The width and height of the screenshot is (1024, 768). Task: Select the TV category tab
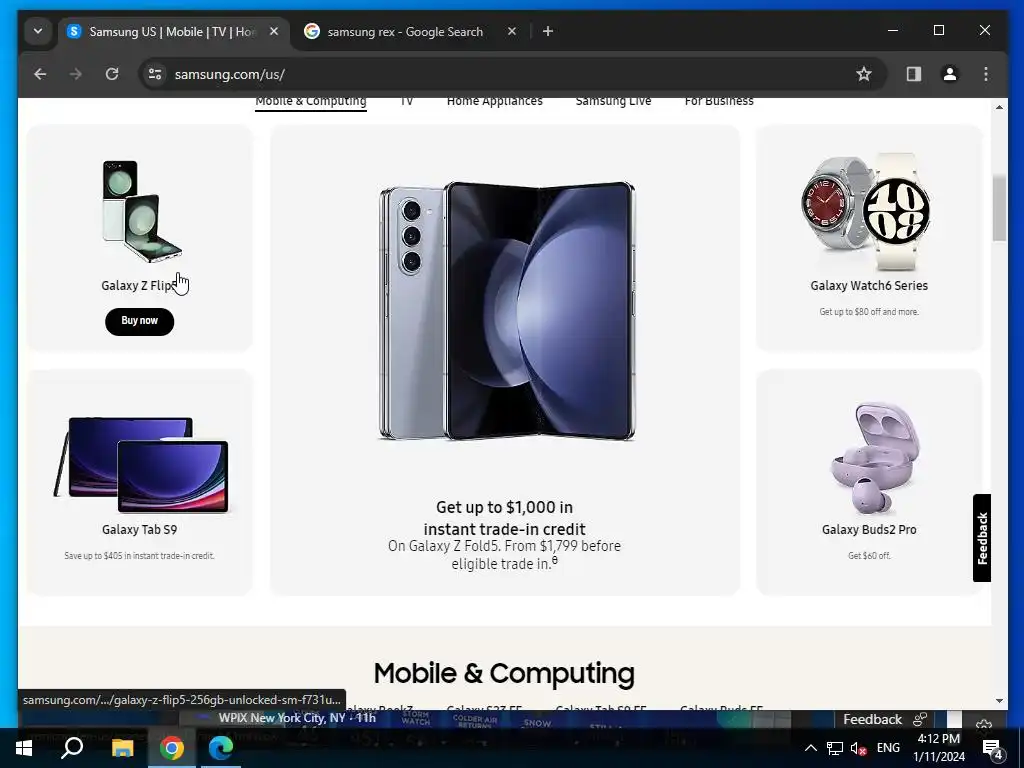406,102
